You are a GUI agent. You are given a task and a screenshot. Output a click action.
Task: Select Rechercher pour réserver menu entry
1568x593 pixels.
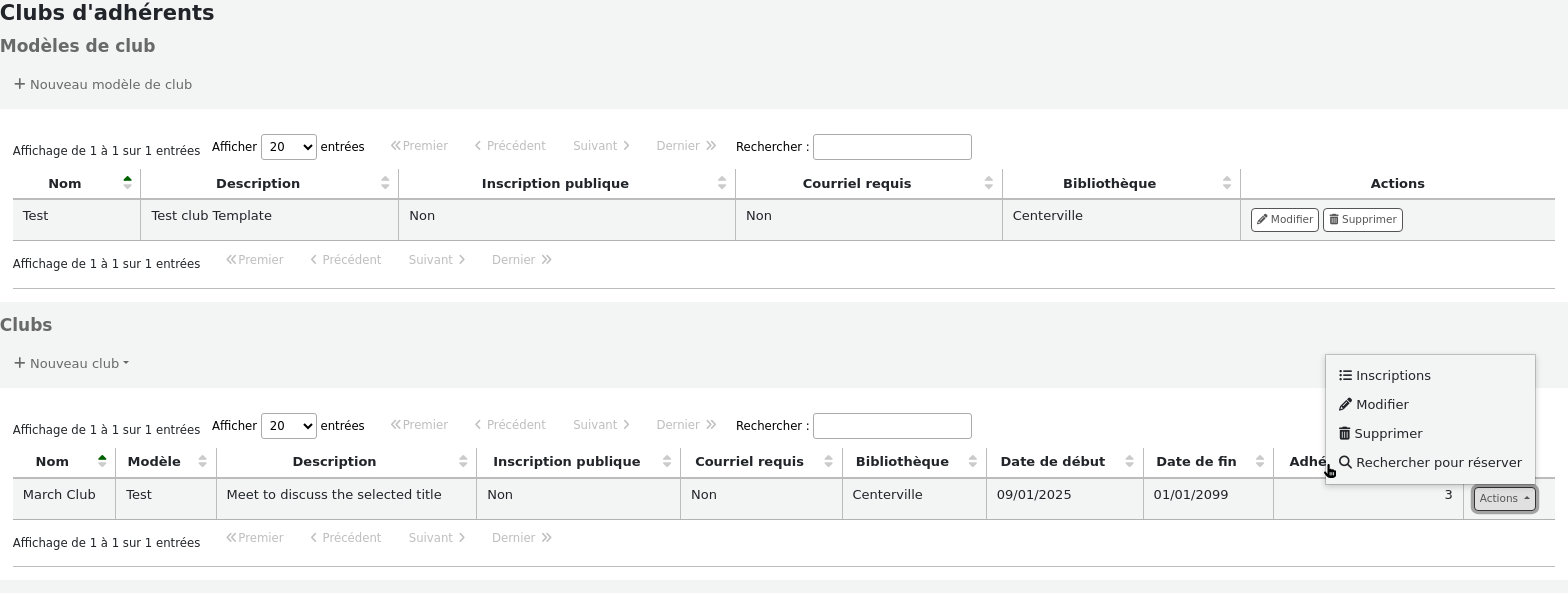(x=1438, y=463)
